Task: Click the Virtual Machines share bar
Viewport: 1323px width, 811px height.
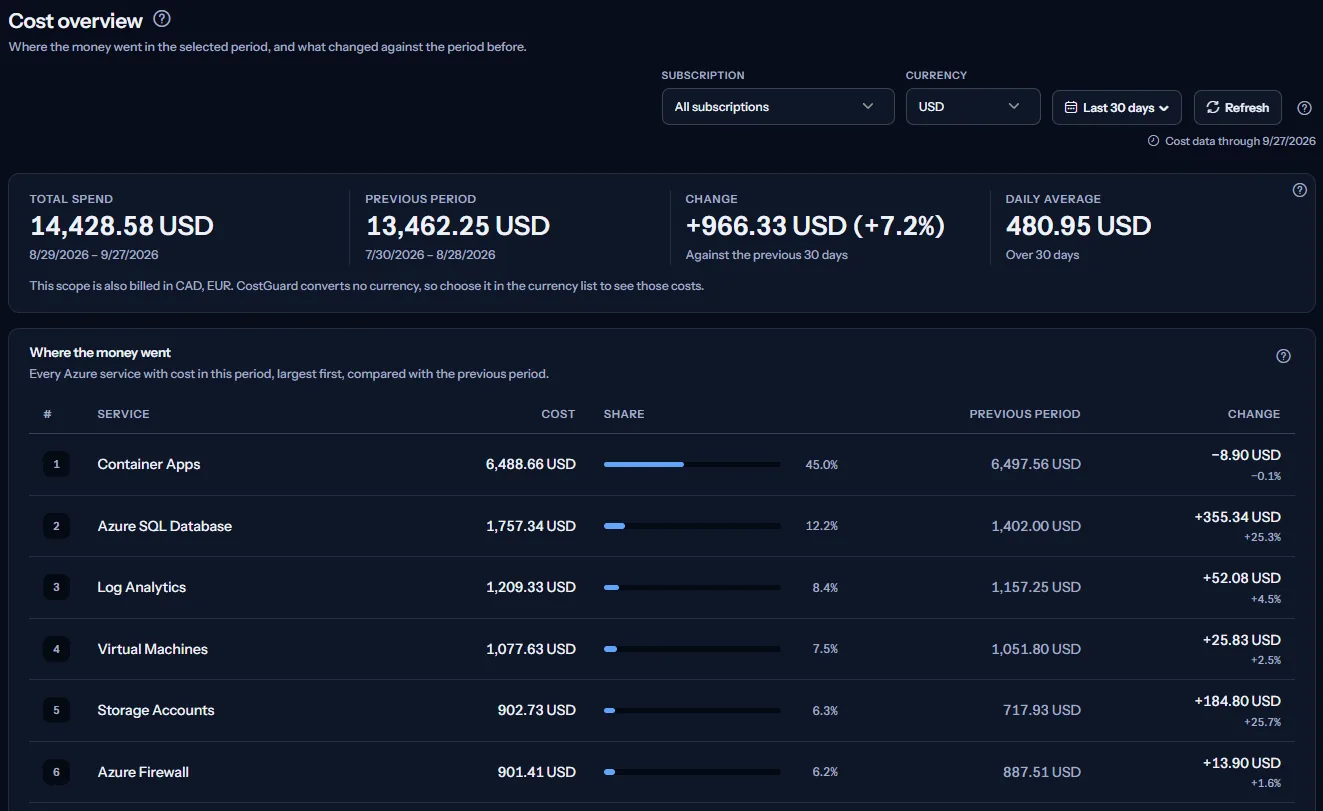Action: (692, 649)
